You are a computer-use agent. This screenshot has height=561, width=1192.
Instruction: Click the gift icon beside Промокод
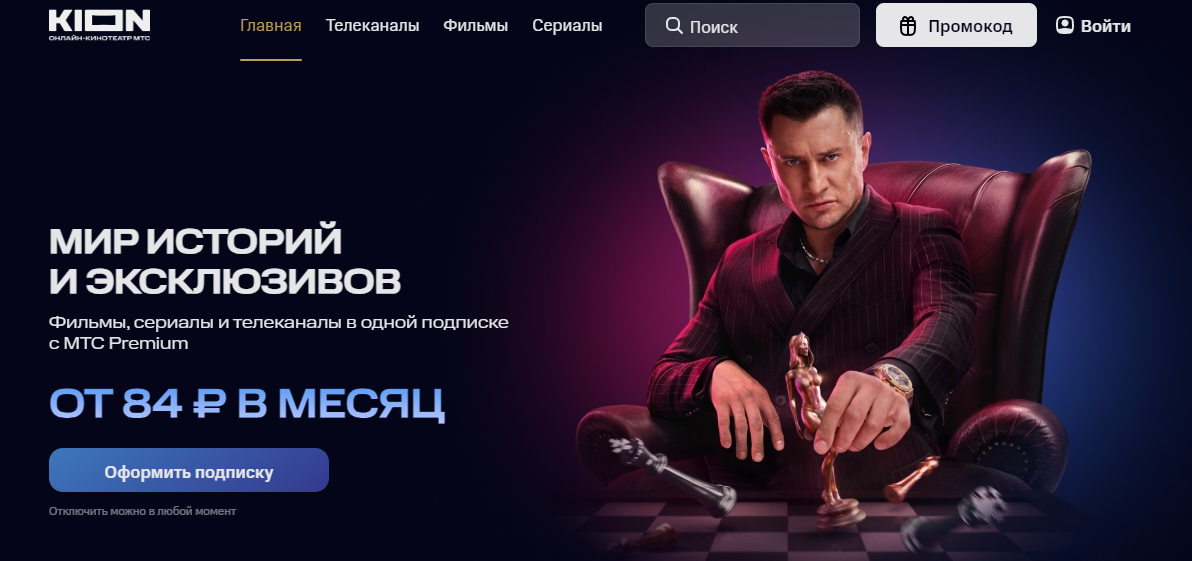coord(908,26)
